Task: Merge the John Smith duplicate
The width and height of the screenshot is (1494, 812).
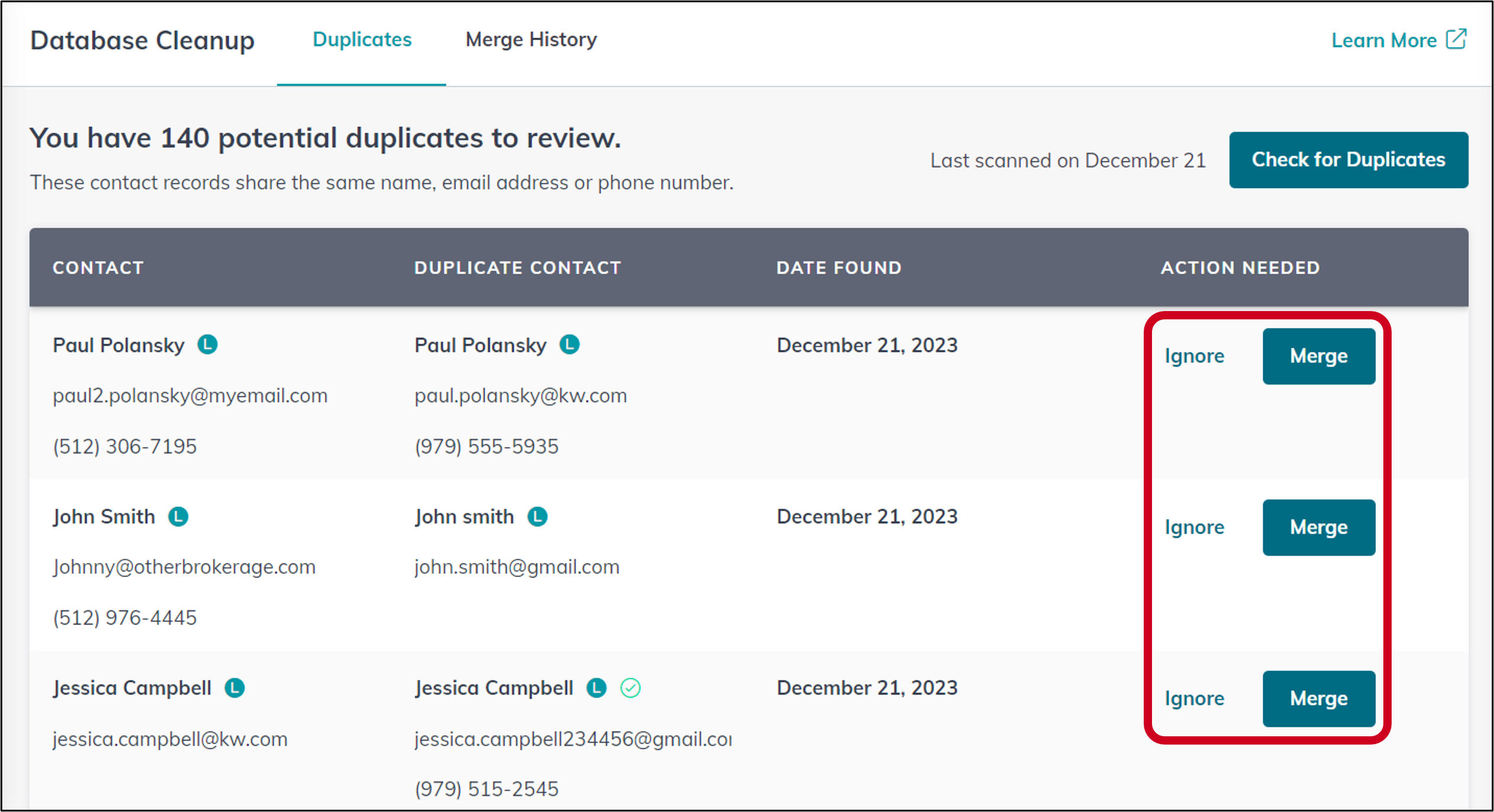Action: (1319, 527)
